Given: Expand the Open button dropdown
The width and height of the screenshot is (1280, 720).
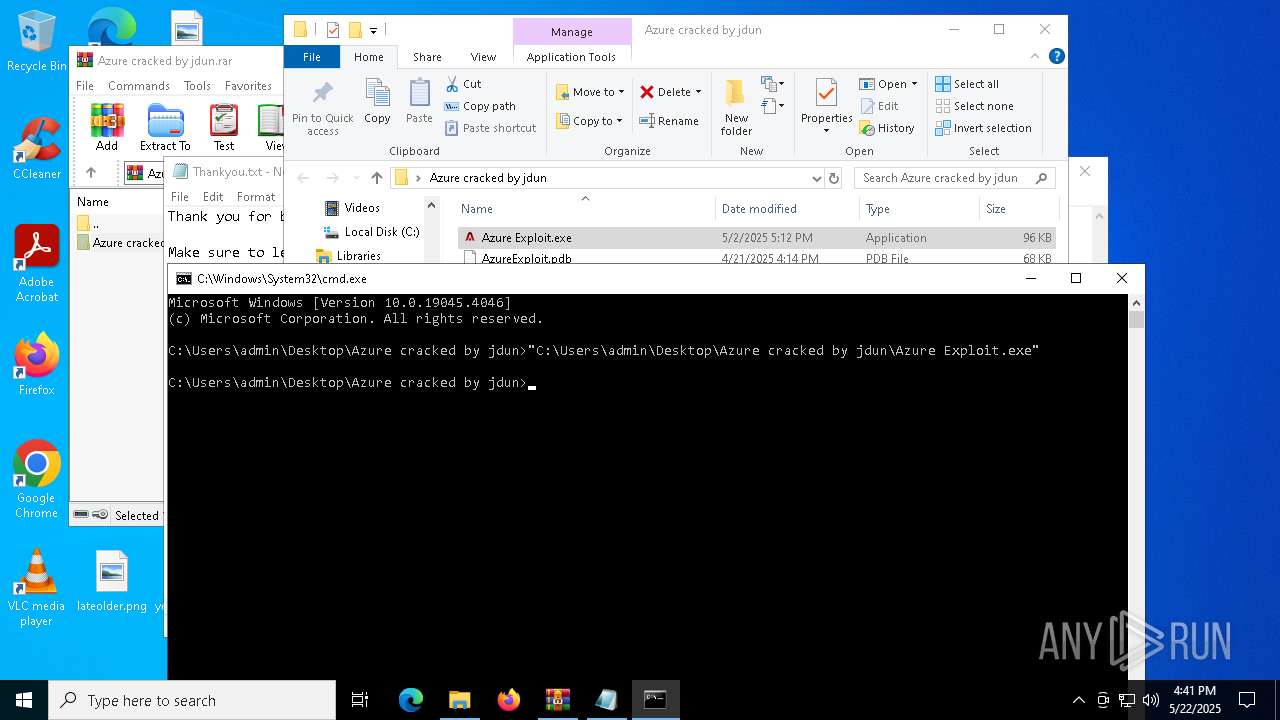Looking at the screenshot, I should point(914,84).
